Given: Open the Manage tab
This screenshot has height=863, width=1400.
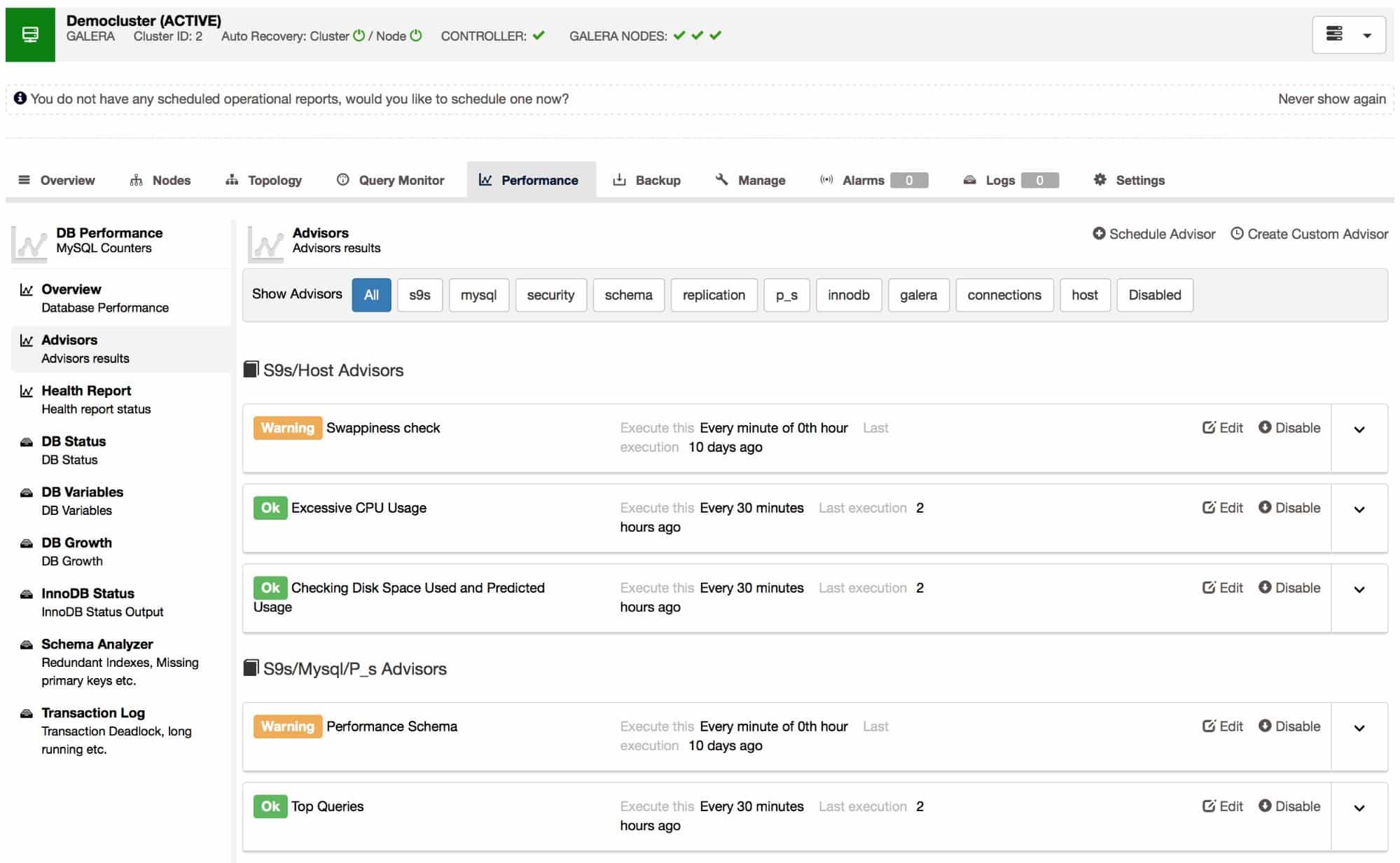Looking at the screenshot, I should (x=751, y=180).
